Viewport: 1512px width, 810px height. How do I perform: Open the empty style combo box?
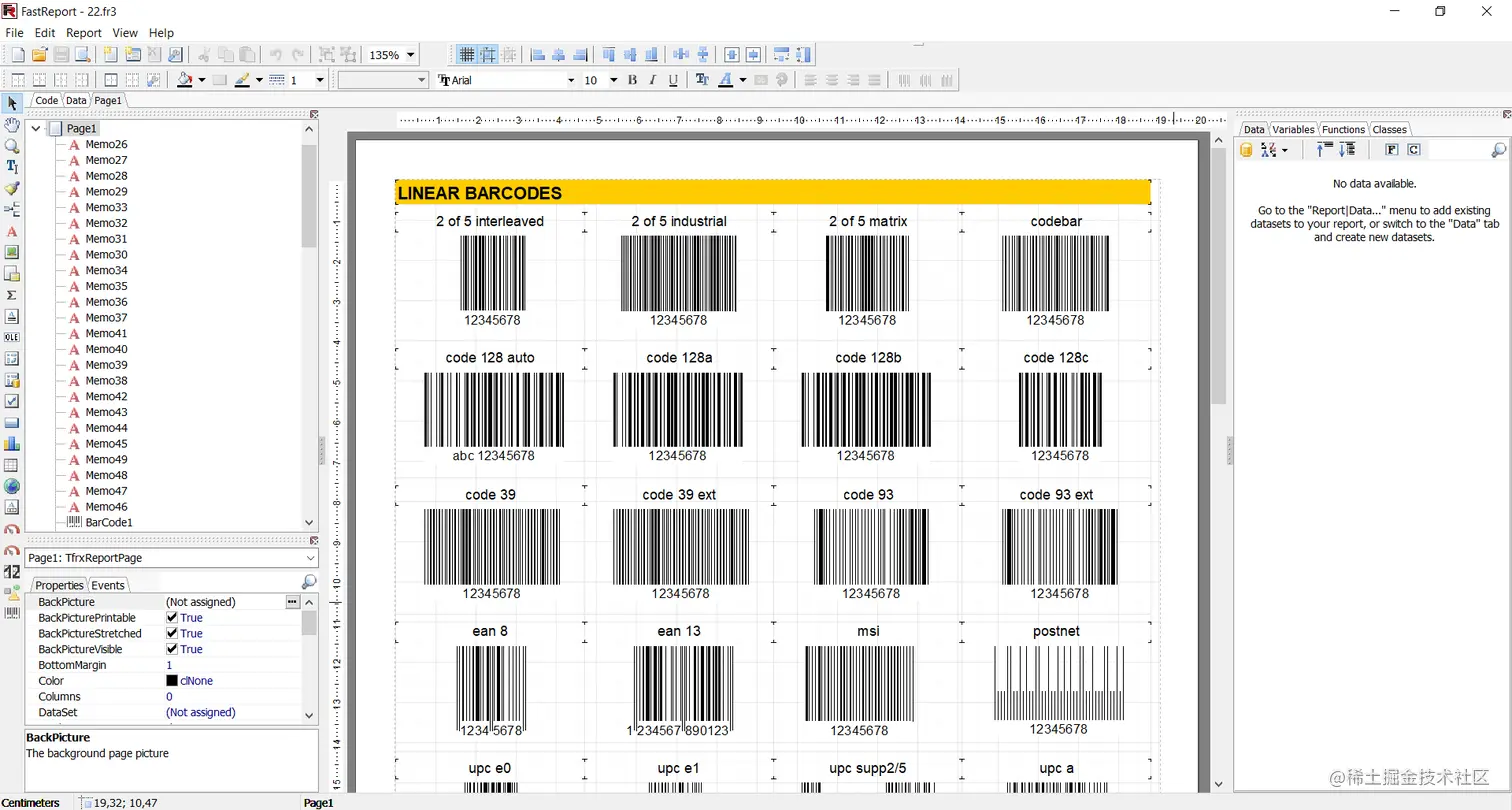click(383, 80)
